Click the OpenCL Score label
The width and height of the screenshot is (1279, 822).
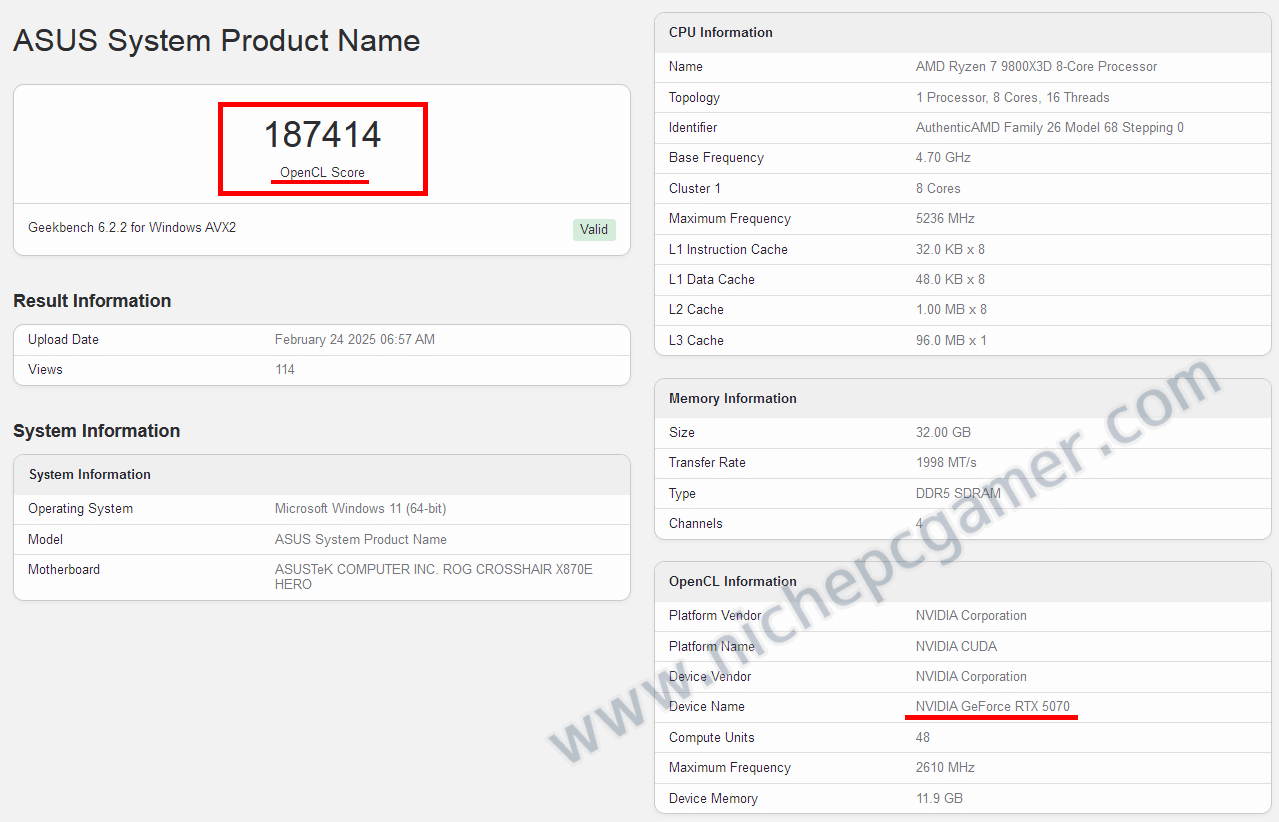click(x=322, y=172)
